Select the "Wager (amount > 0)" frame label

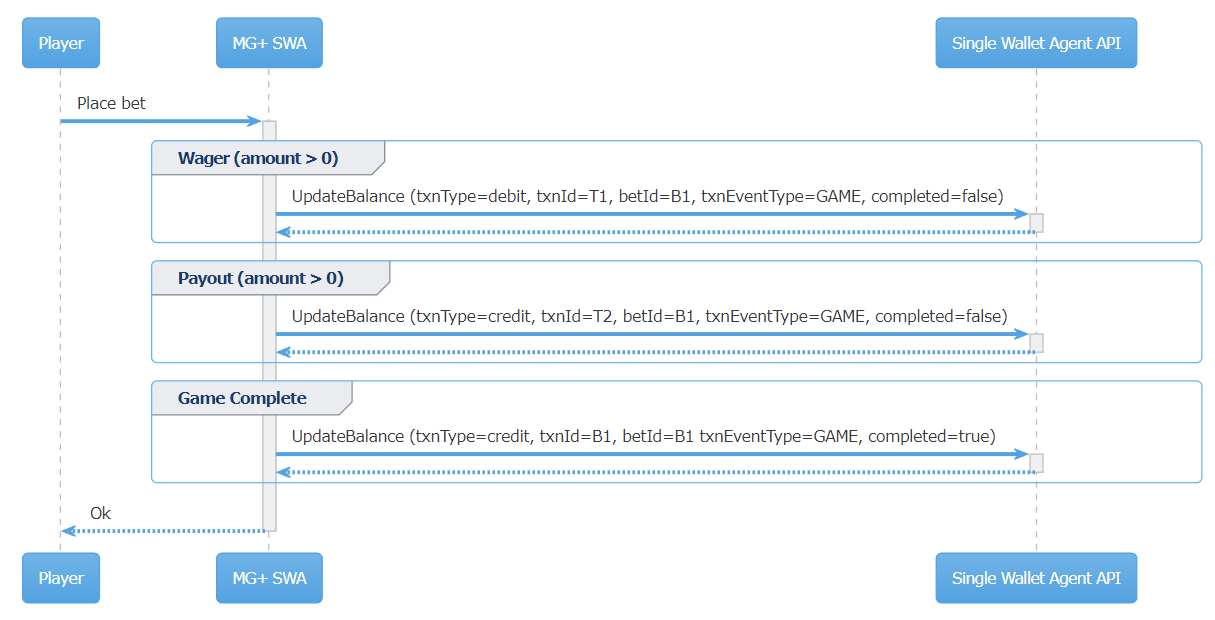click(x=258, y=158)
